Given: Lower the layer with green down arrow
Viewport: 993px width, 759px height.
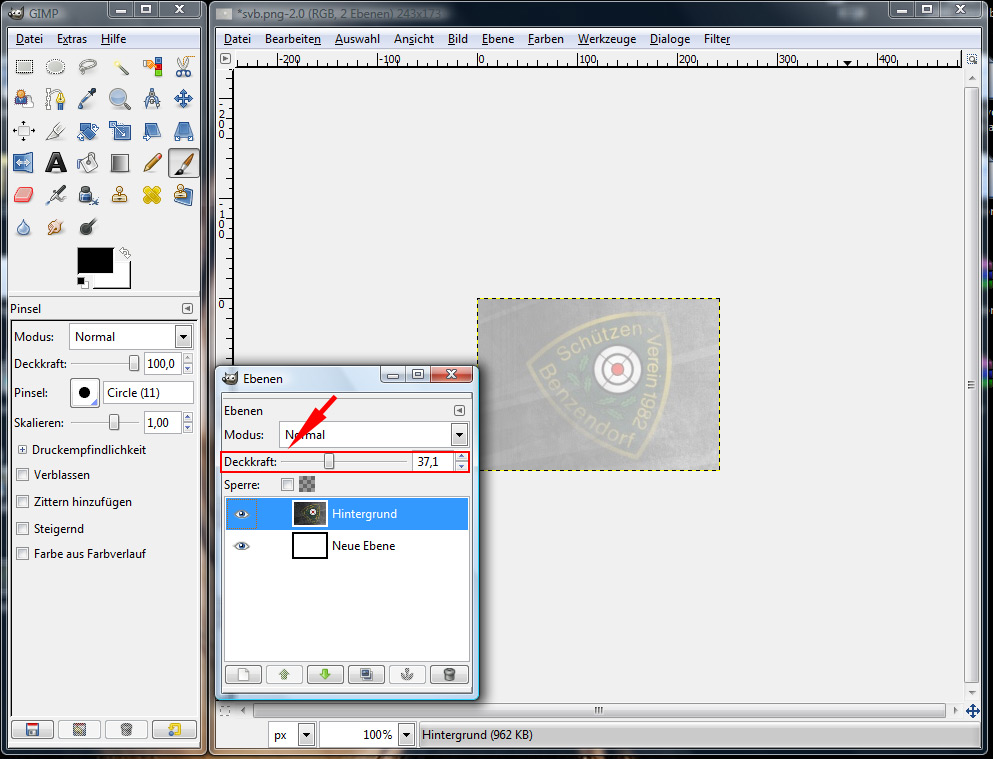Looking at the screenshot, I should coord(325,674).
